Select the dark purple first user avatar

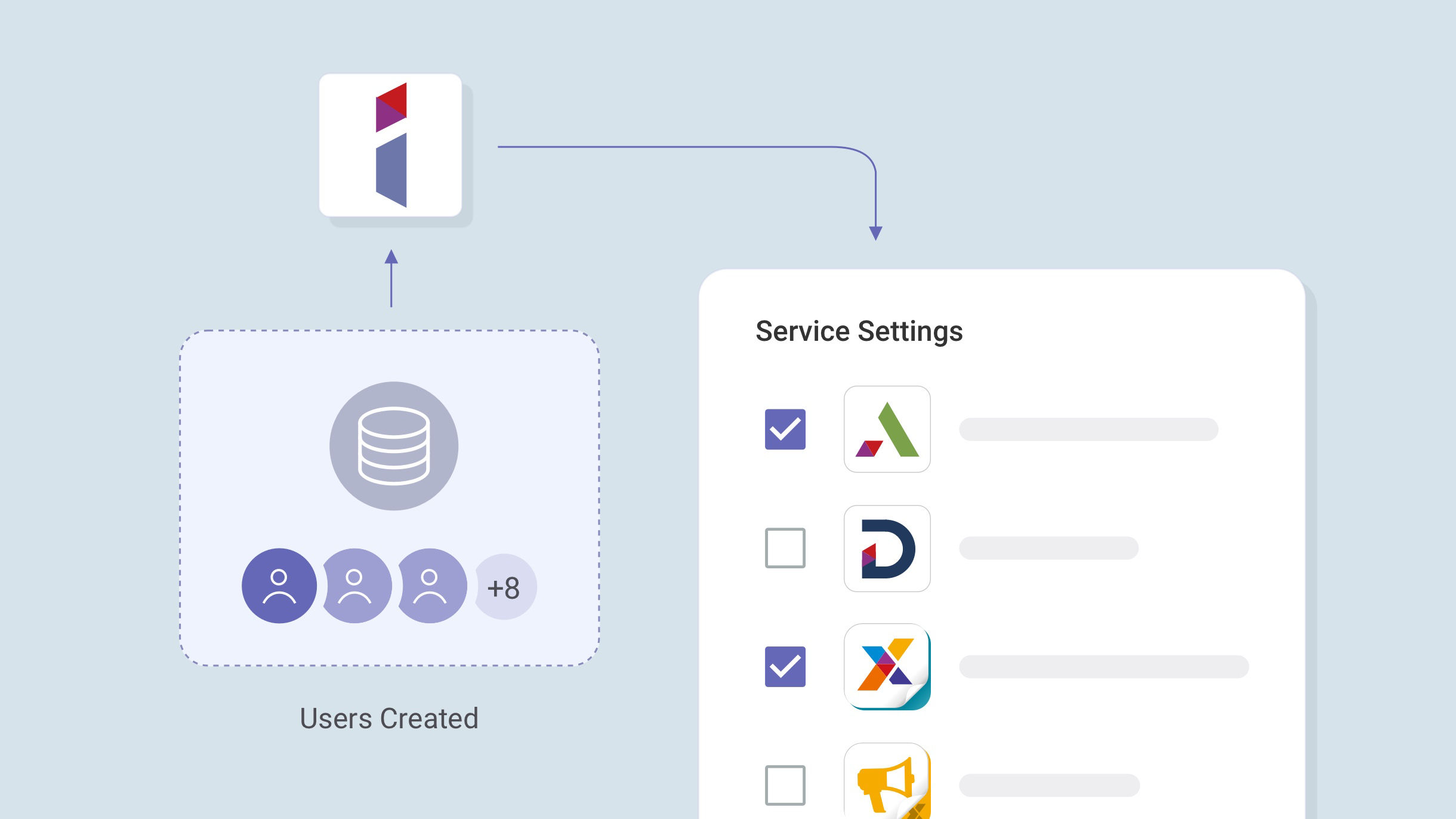click(279, 586)
